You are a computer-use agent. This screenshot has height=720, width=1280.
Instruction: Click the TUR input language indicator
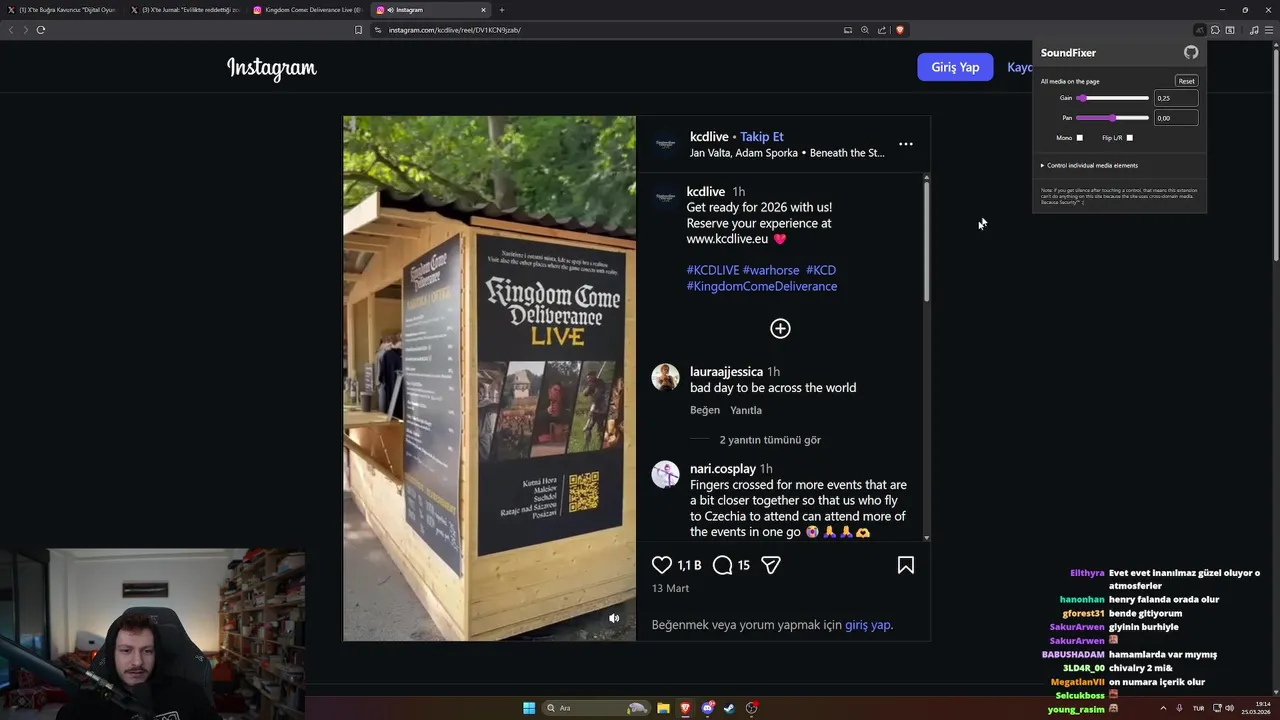(x=1198, y=708)
